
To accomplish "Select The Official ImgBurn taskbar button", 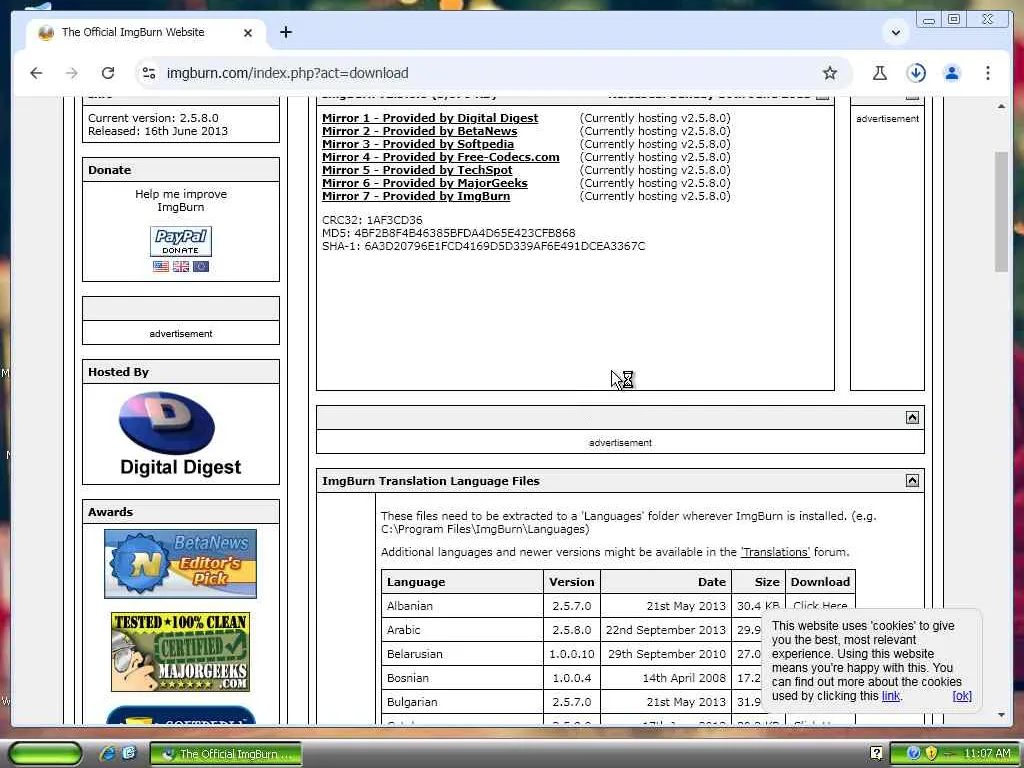I will coord(226,754).
